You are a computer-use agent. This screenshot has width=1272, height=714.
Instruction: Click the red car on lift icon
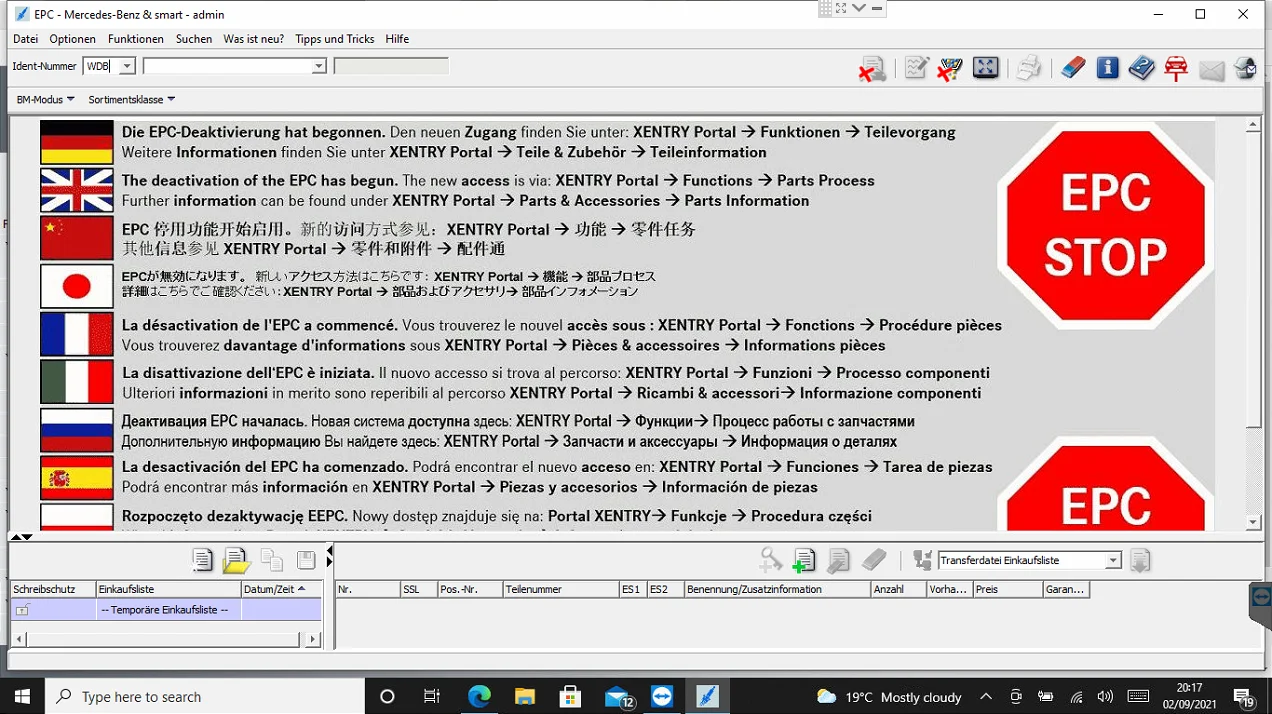point(1176,68)
